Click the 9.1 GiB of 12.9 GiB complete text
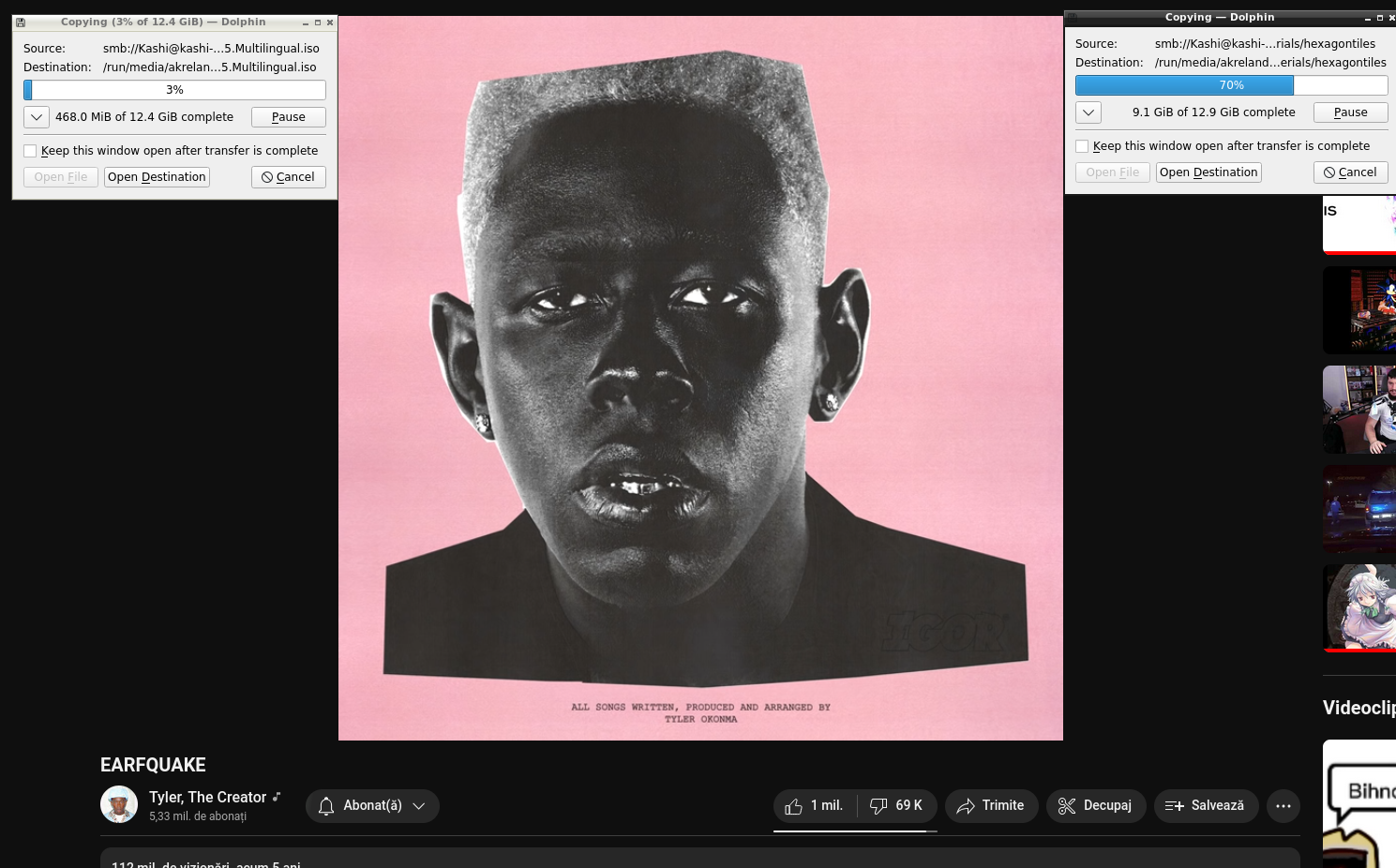This screenshot has height=868, width=1396. [1214, 112]
